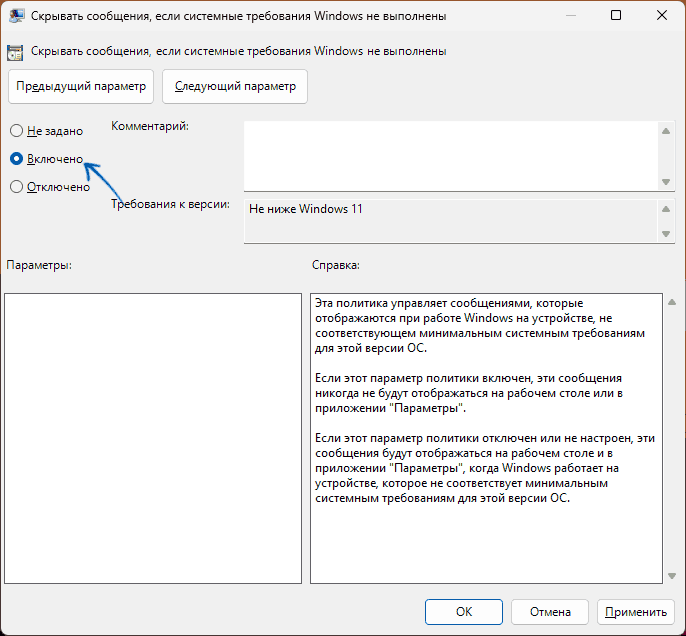Maximize the policy settings window
Viewport: 686px width, 636px height.
click(616, 16)
